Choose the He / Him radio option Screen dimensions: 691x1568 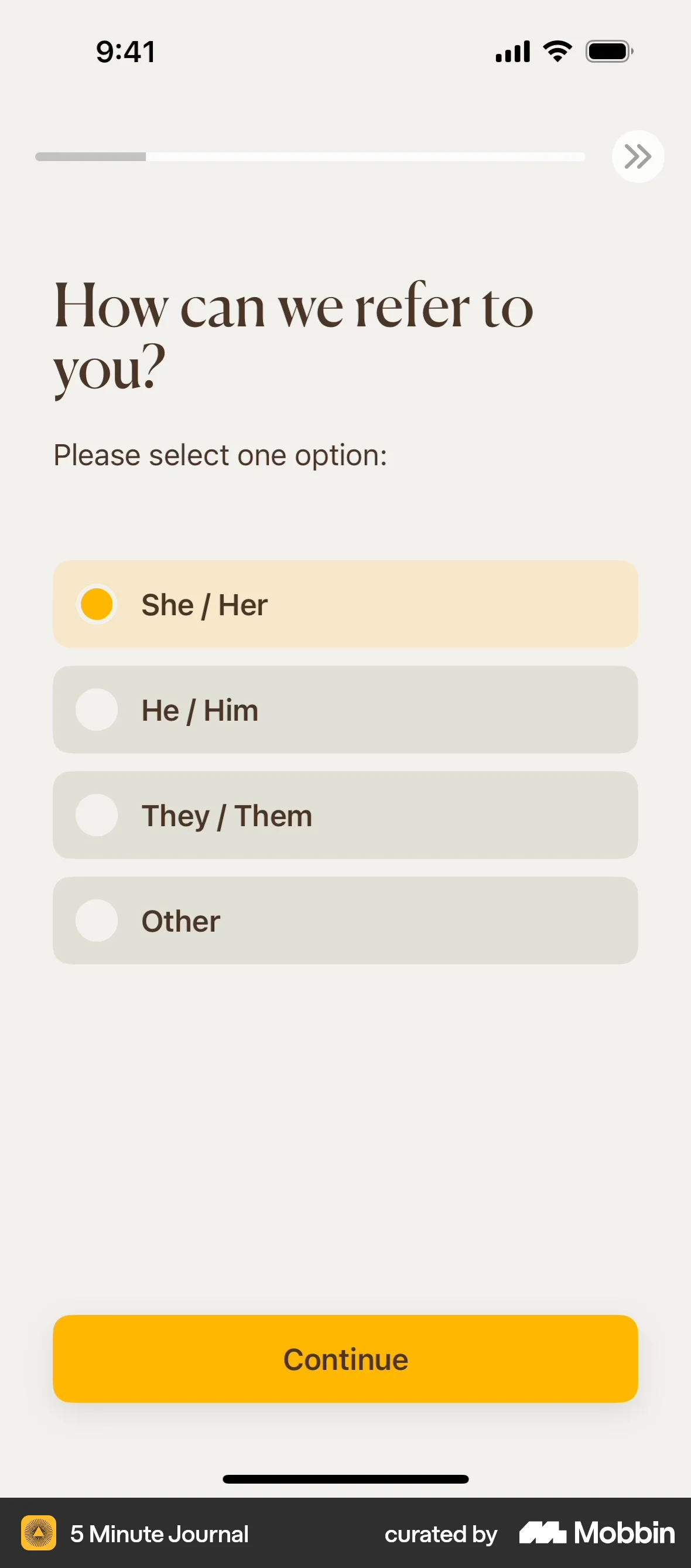97,710
